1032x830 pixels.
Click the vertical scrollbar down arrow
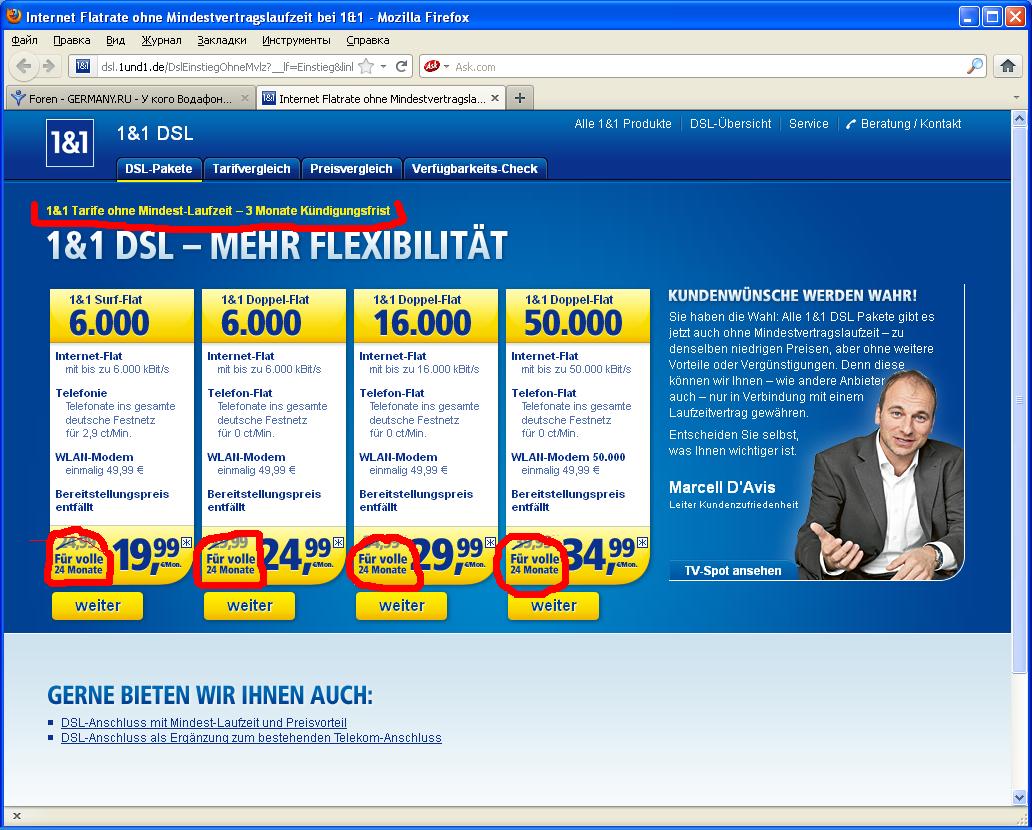point(1019,797)
